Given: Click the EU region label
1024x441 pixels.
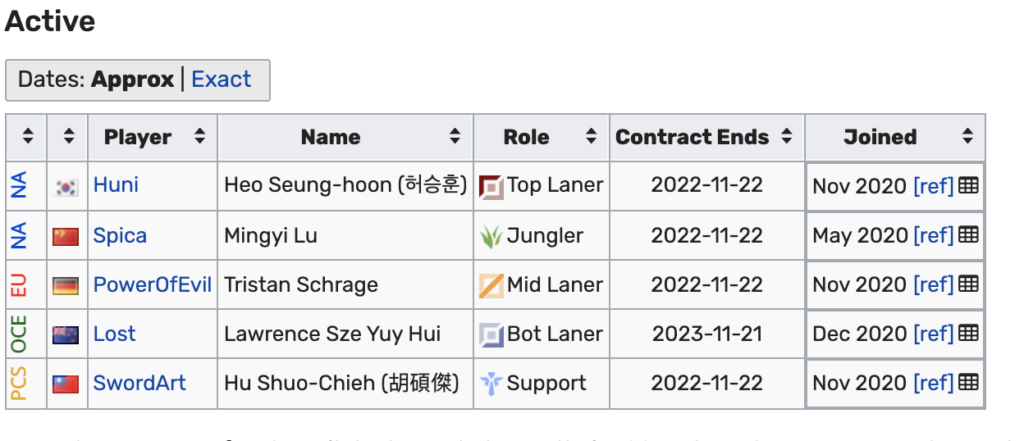Looking at the screenshot, I should (x=19, y=285).
